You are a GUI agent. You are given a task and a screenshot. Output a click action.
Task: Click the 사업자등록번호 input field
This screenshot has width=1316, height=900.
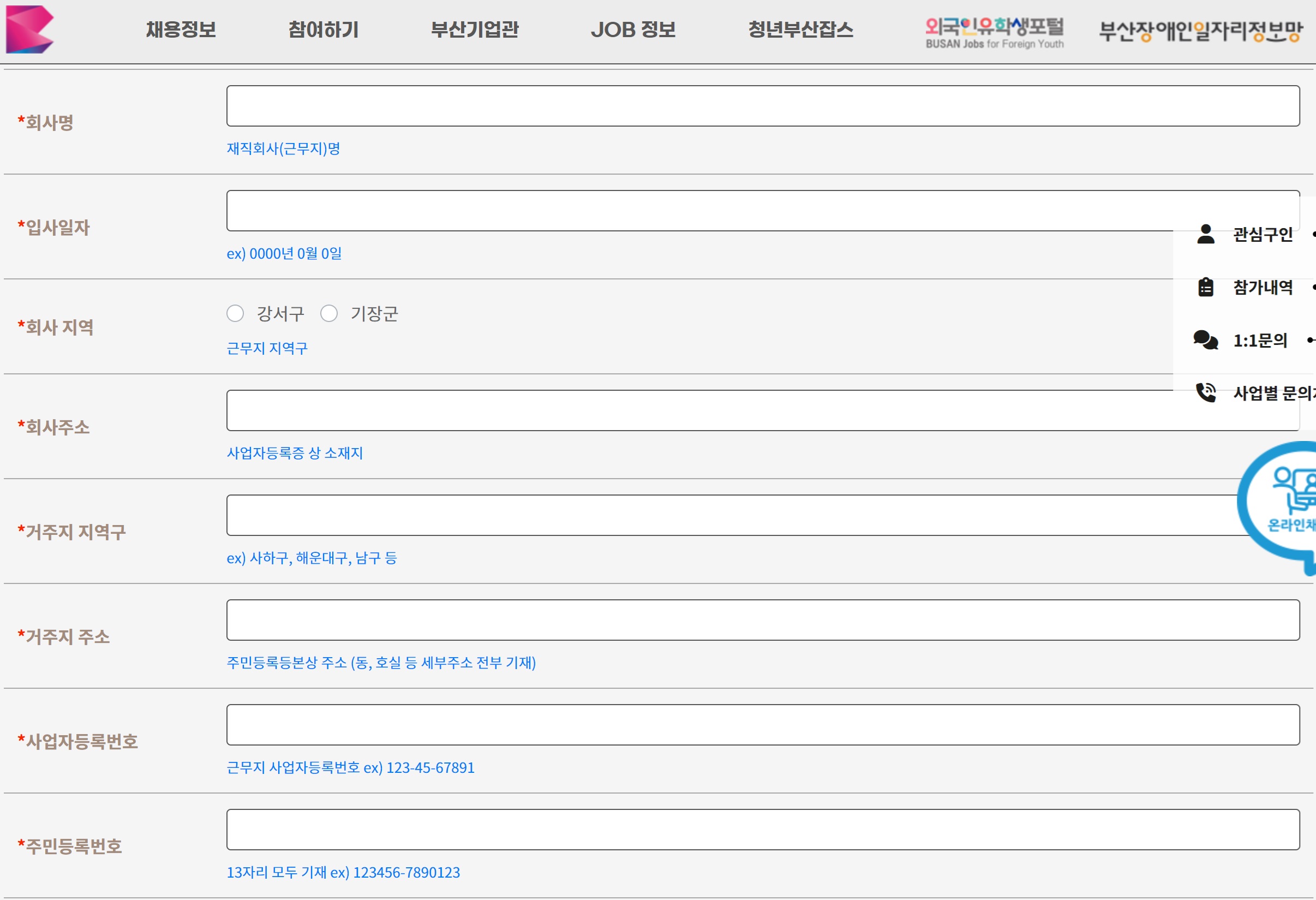(763, 725)
